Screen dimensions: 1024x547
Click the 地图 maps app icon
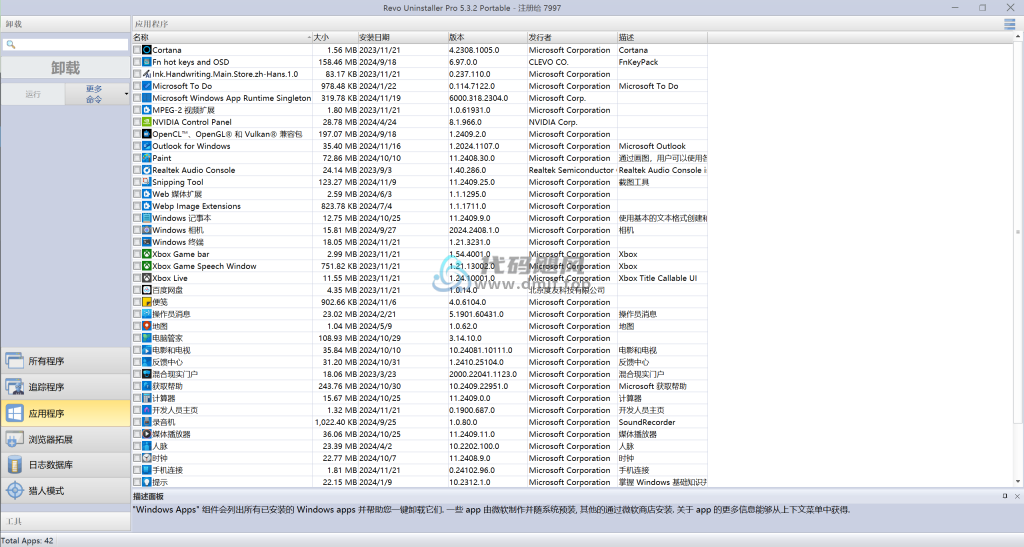tap(147, 326)
